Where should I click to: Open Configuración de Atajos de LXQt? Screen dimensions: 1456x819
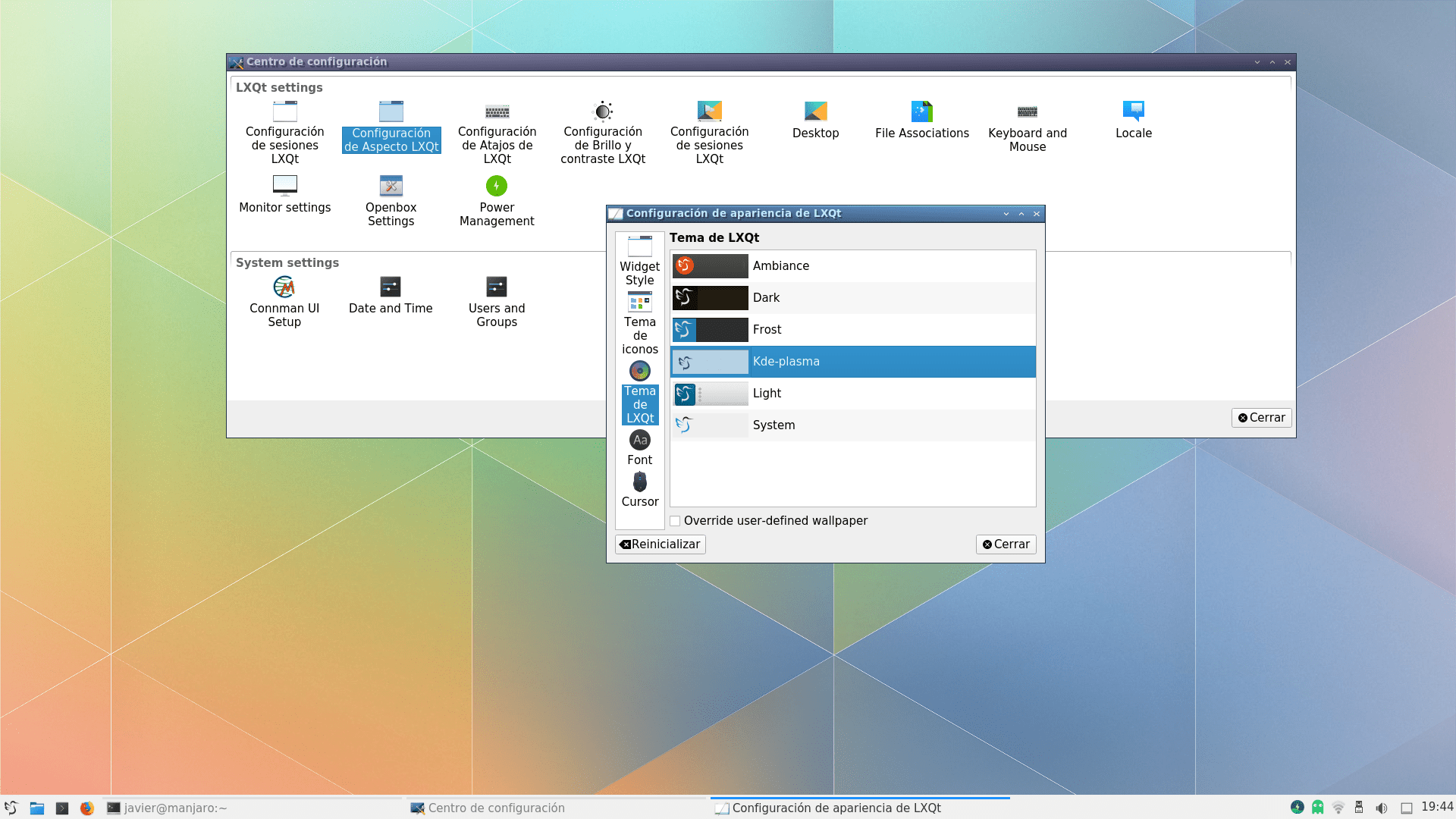coord(497,133)
